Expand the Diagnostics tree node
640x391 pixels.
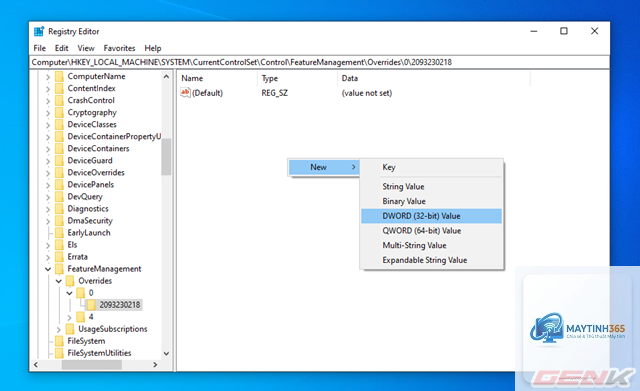(x=48, y=209)
